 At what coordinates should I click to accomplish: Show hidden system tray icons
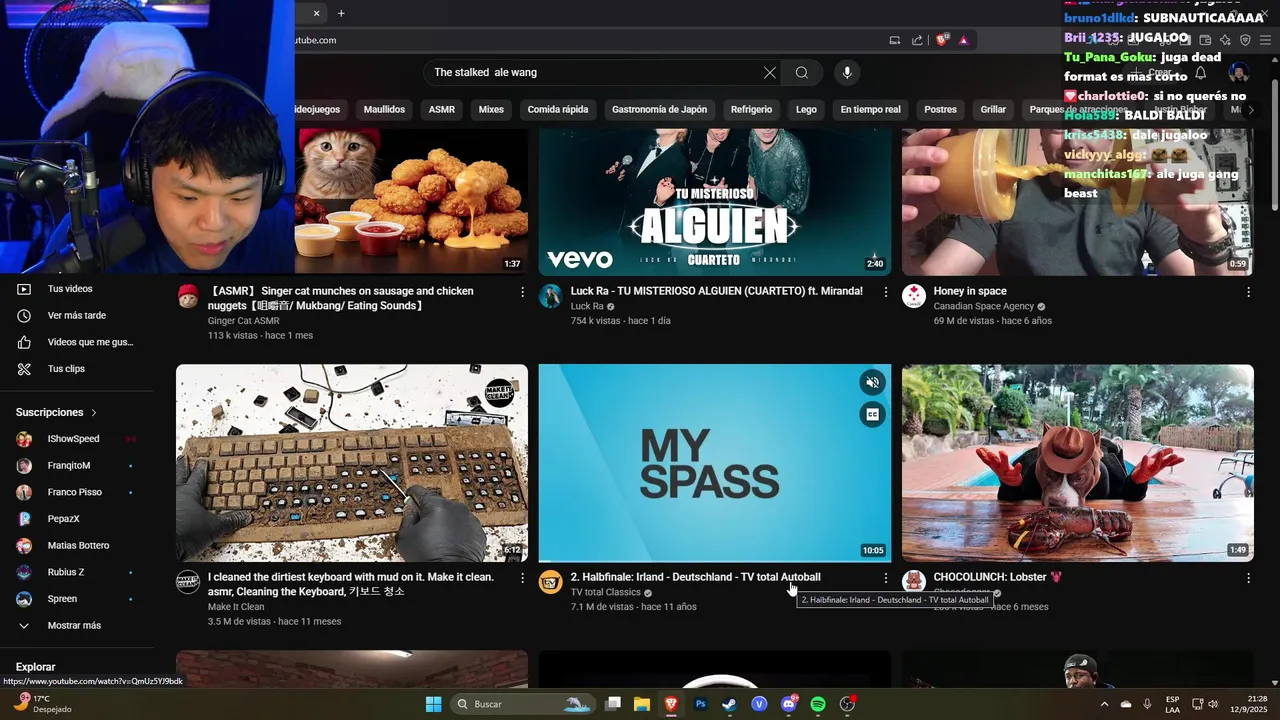tap(1105, 704)
